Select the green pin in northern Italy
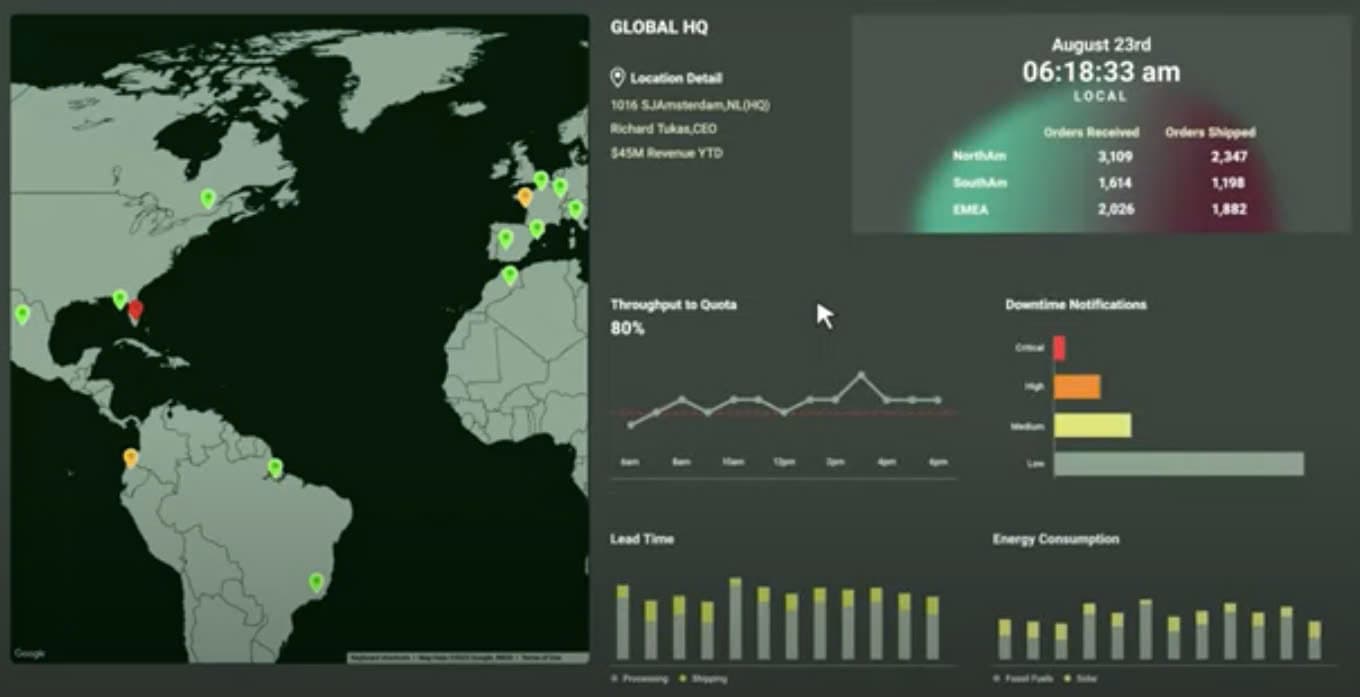This screenshot has height=697, width=1360. pos(576,209)
